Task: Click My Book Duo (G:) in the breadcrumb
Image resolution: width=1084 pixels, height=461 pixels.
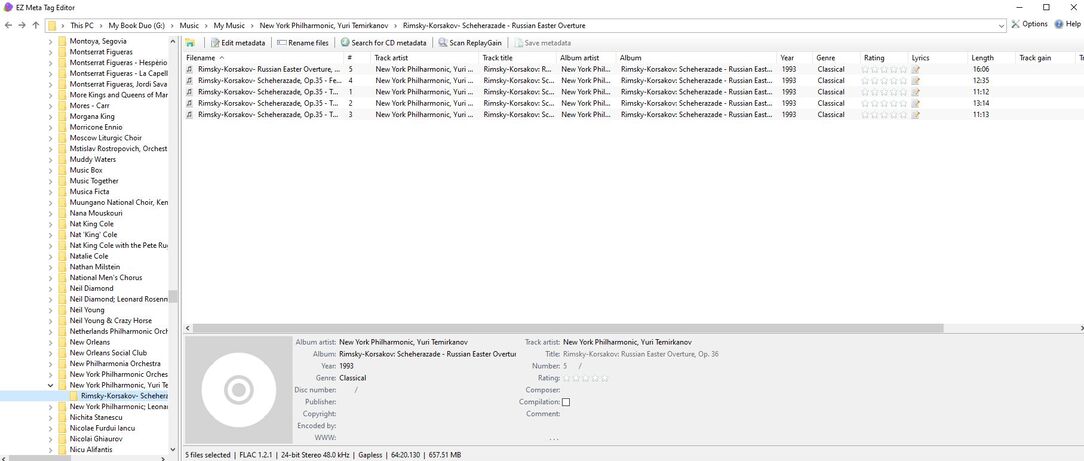Action: coord(136,26)
